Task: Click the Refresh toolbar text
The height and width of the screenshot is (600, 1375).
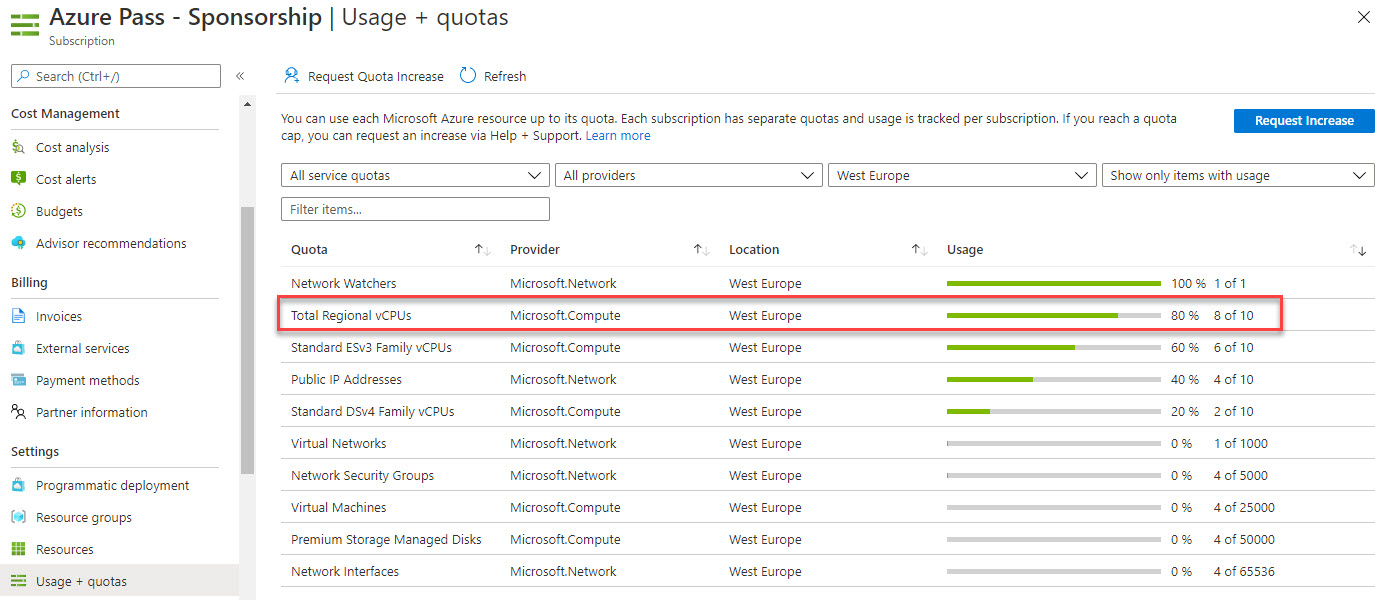Action: coord(505,76)
